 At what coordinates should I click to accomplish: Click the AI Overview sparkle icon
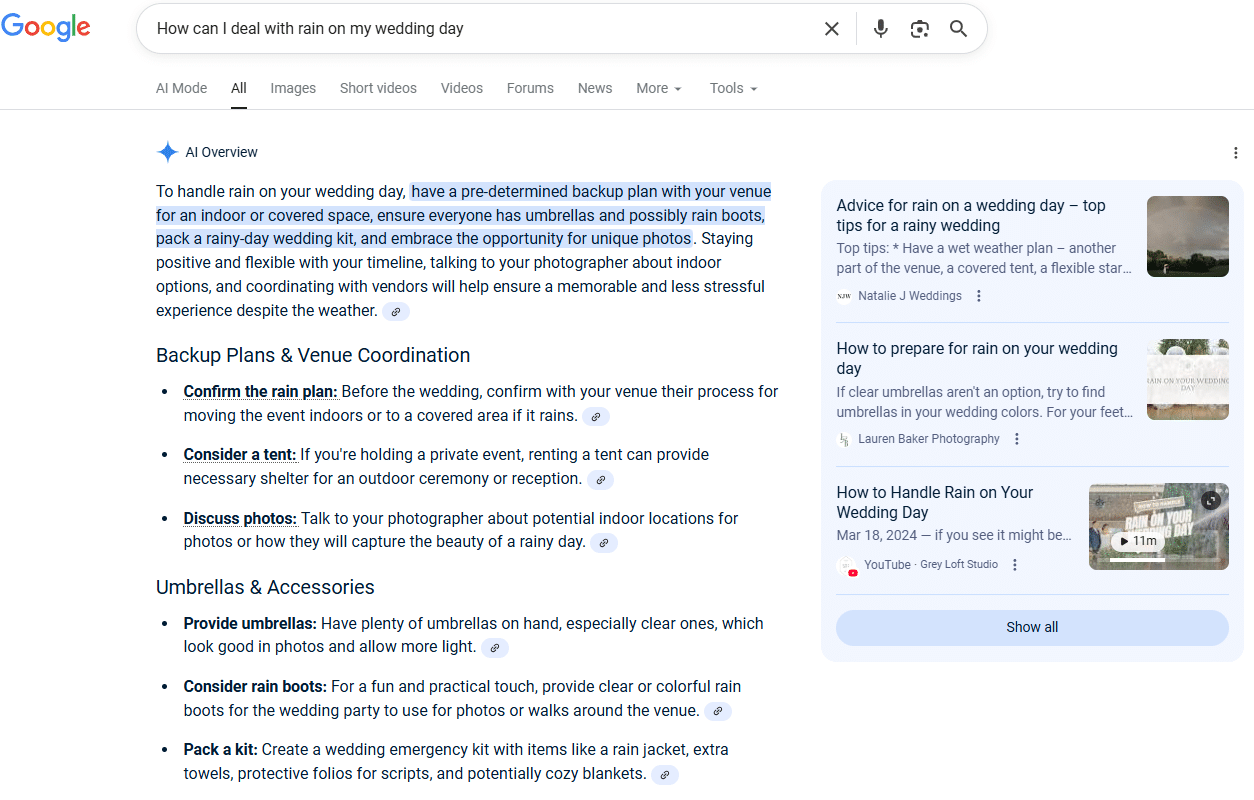(x=167, y=151)
